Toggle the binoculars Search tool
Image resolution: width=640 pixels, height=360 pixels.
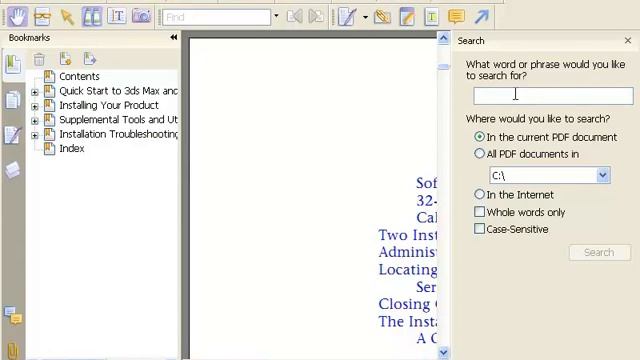[x=92, y=17]
